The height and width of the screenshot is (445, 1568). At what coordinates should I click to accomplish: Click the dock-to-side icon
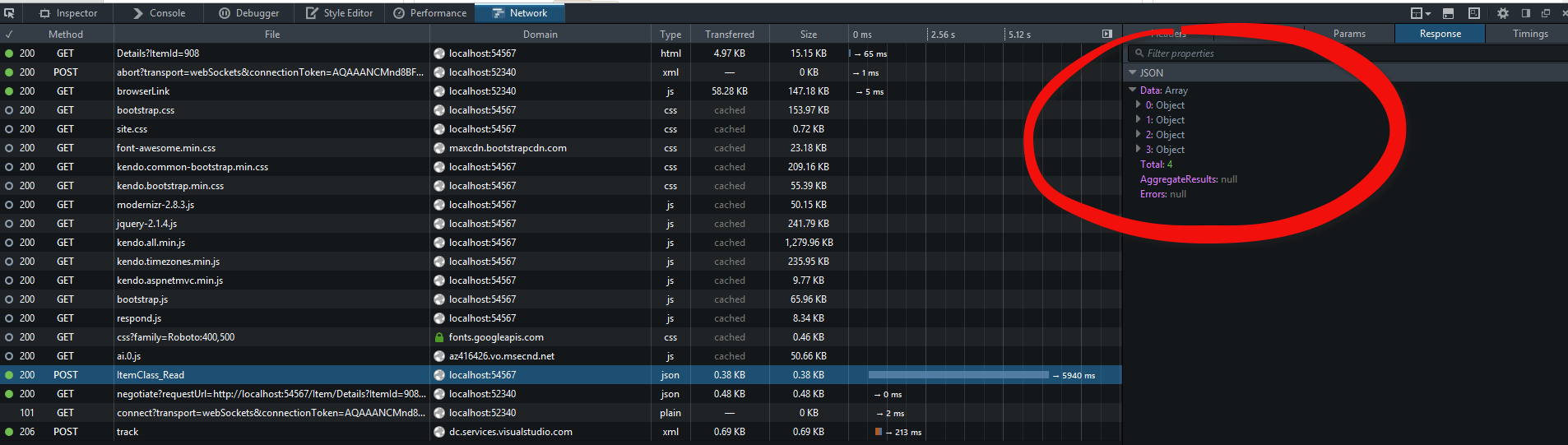1525,13
